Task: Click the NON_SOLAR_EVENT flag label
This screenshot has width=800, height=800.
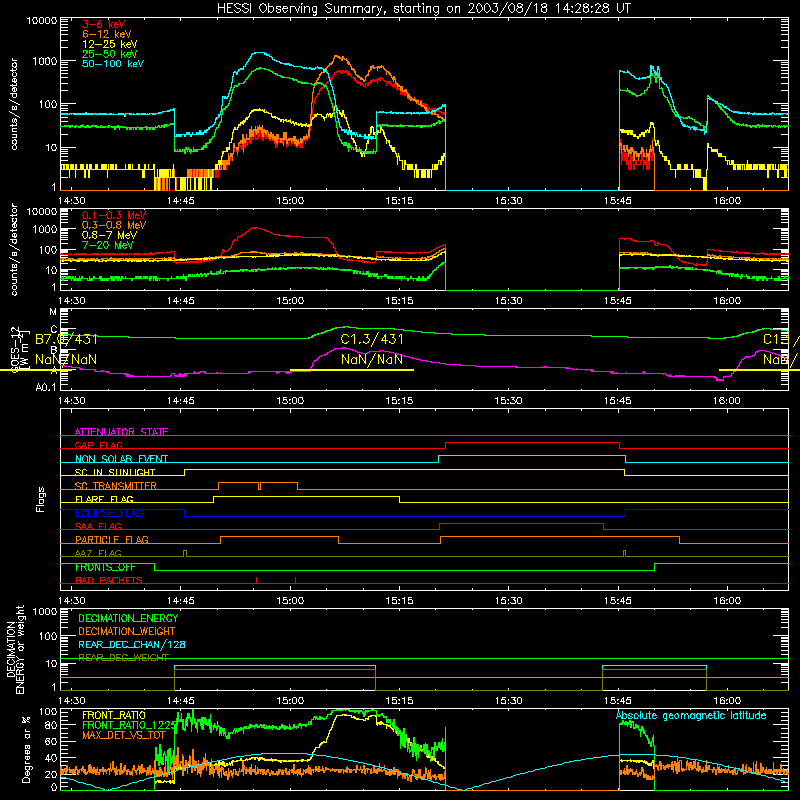Action: coord(121,459)
